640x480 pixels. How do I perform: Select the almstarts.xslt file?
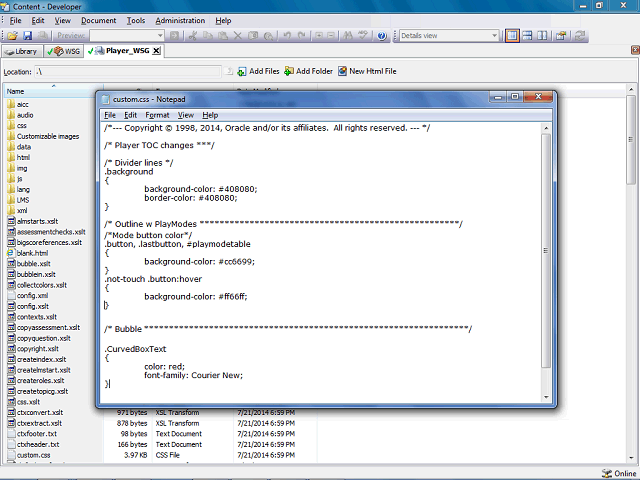tap(33, 221)
